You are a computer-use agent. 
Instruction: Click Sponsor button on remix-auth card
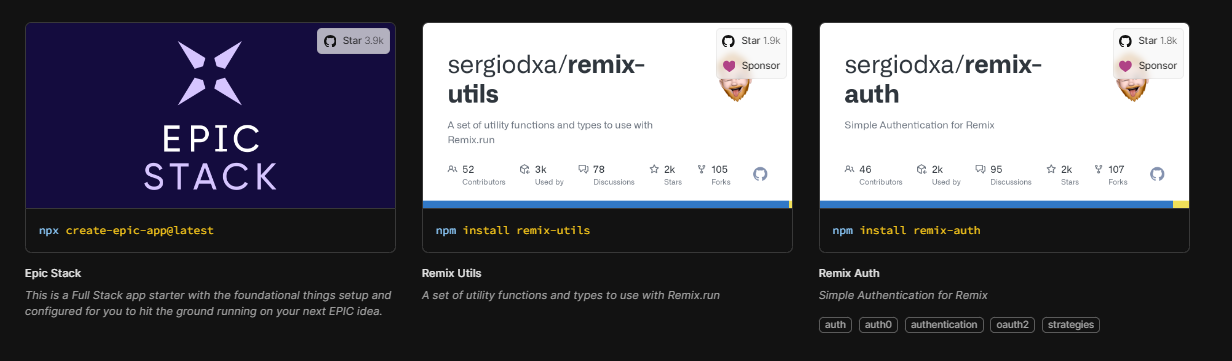click(1148, 66)
